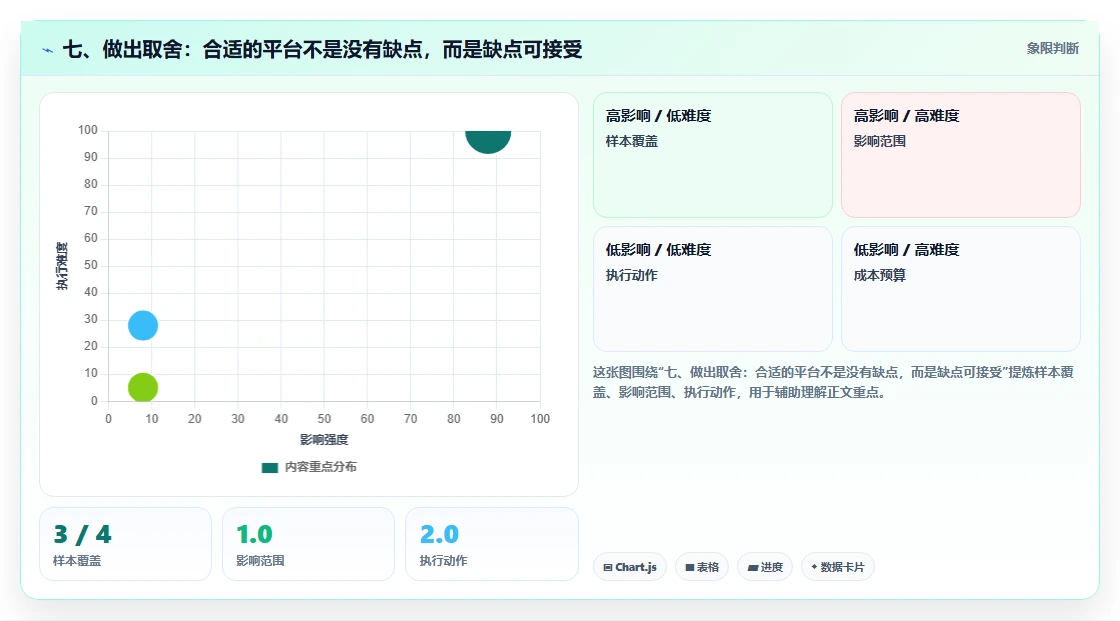Click the 进度 tag chip
This screenshot has width=1120, height=621.
coord(765,567)
